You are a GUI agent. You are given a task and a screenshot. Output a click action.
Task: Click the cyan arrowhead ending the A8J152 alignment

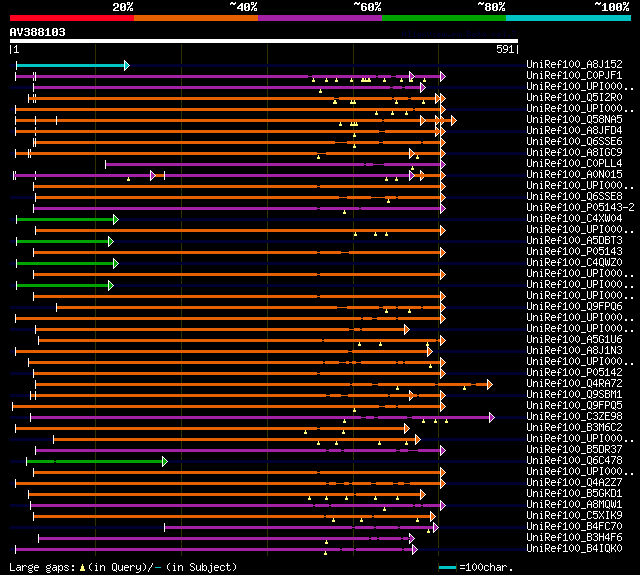tap(127, 65)
